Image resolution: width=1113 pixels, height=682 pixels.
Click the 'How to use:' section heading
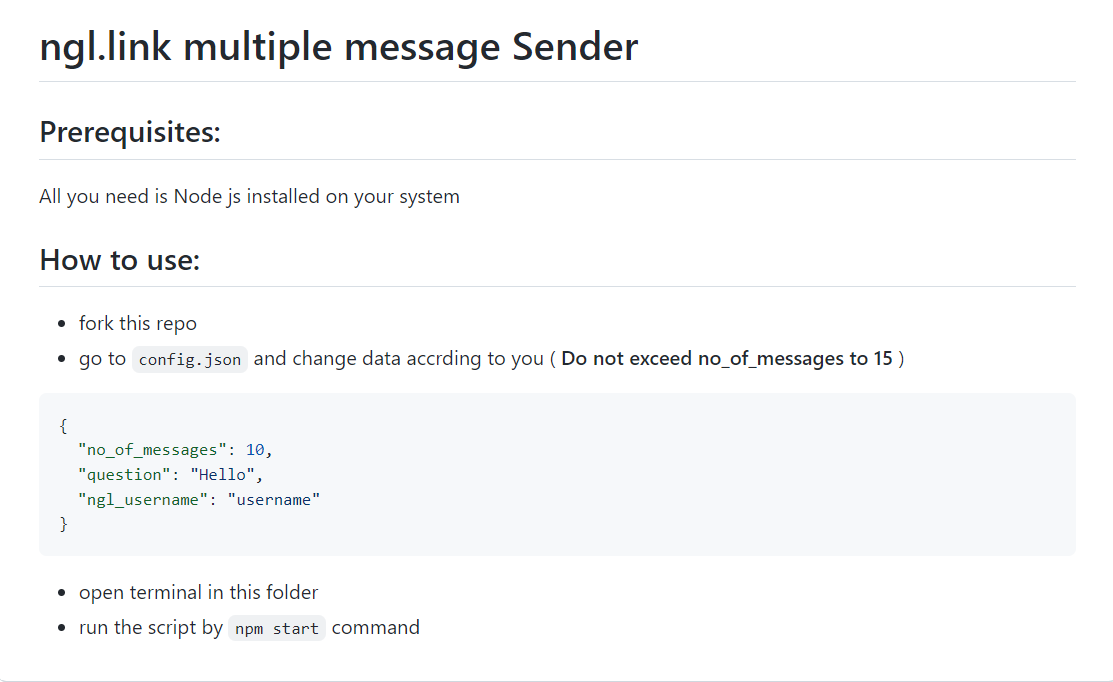(119, 260)
